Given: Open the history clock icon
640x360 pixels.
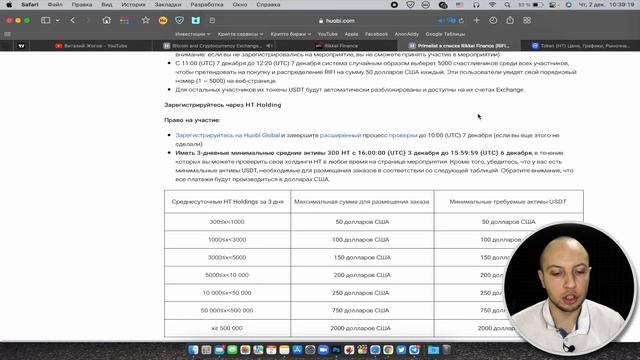Looking at the screenshot, I should tap(493, 20).
